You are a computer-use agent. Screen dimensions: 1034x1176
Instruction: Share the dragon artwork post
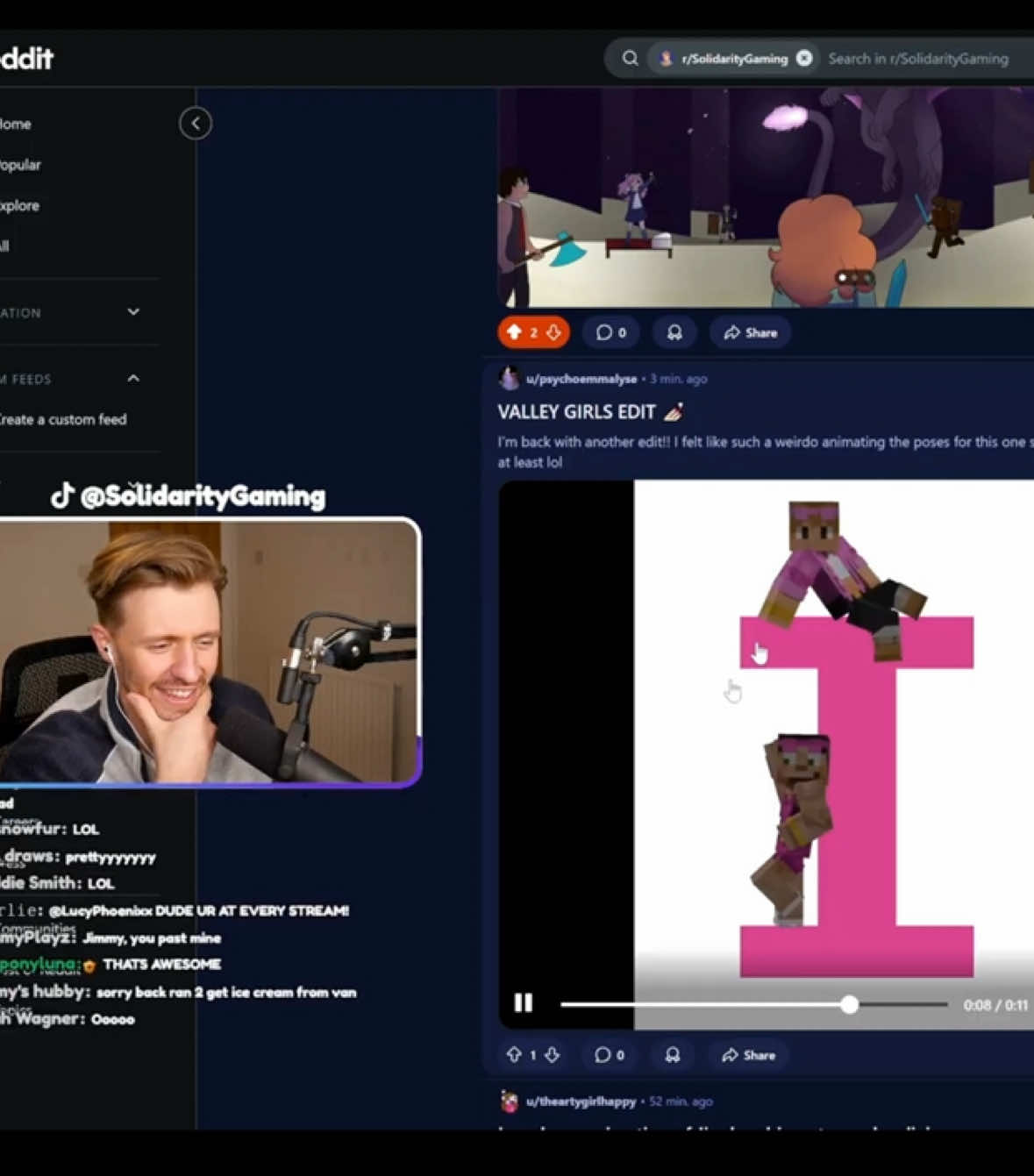(x=751, y=332)
